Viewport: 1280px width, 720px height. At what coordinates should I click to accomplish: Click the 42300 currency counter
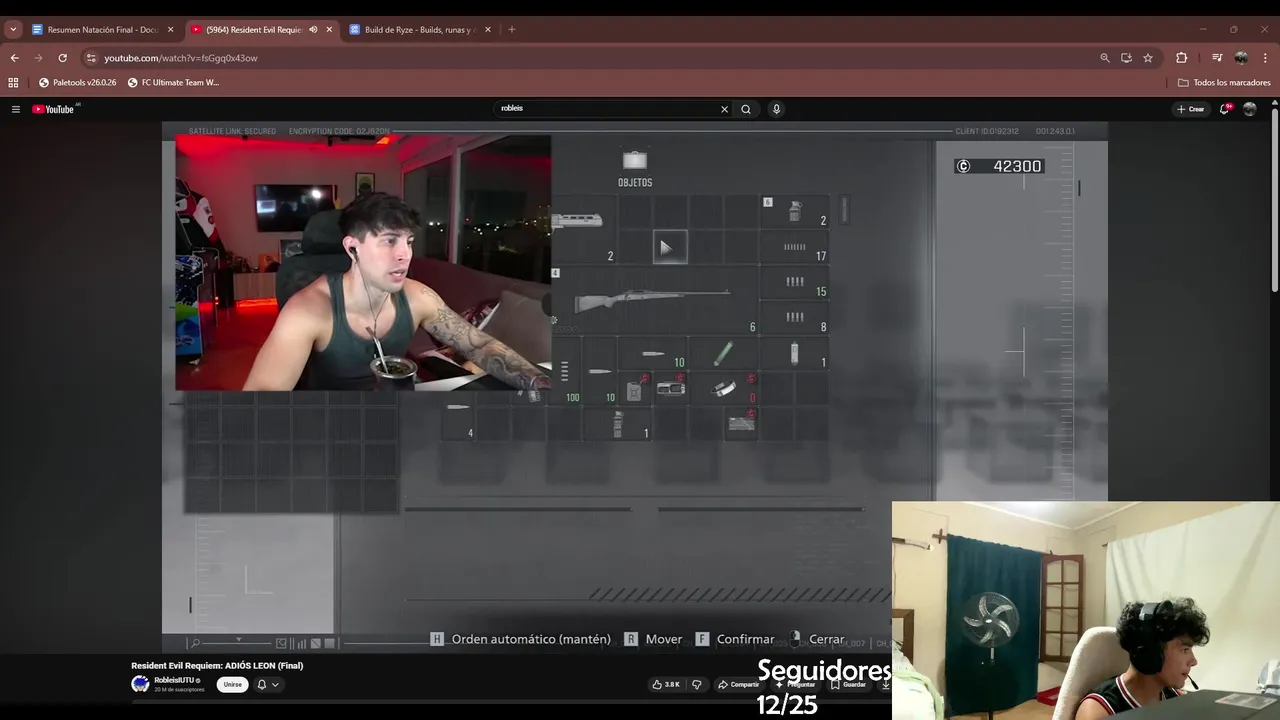click(x=999, y=166)
